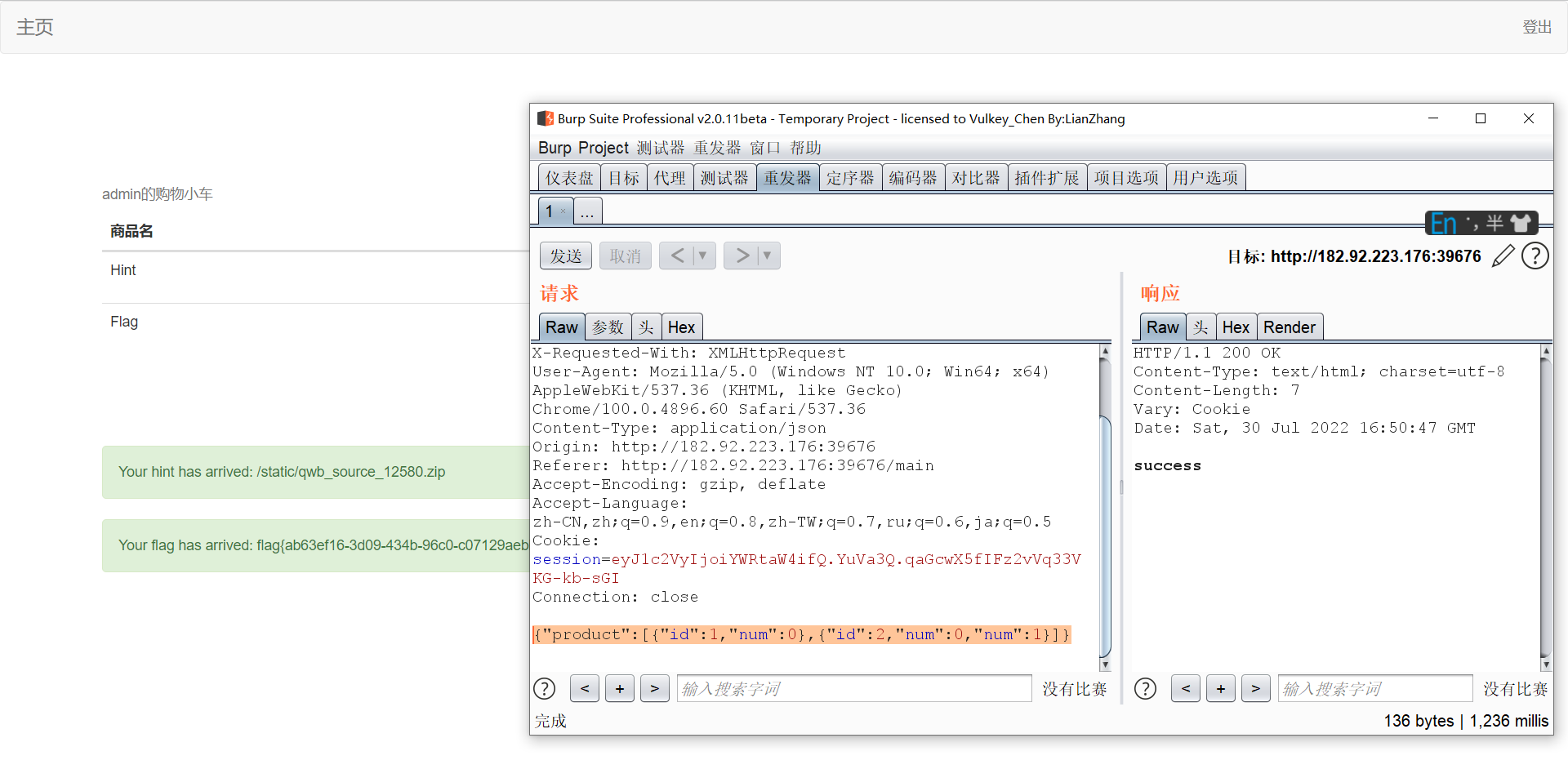The image size is (1568, 769).
Task: Select repeater tab 1
Action: click(550, 211)
